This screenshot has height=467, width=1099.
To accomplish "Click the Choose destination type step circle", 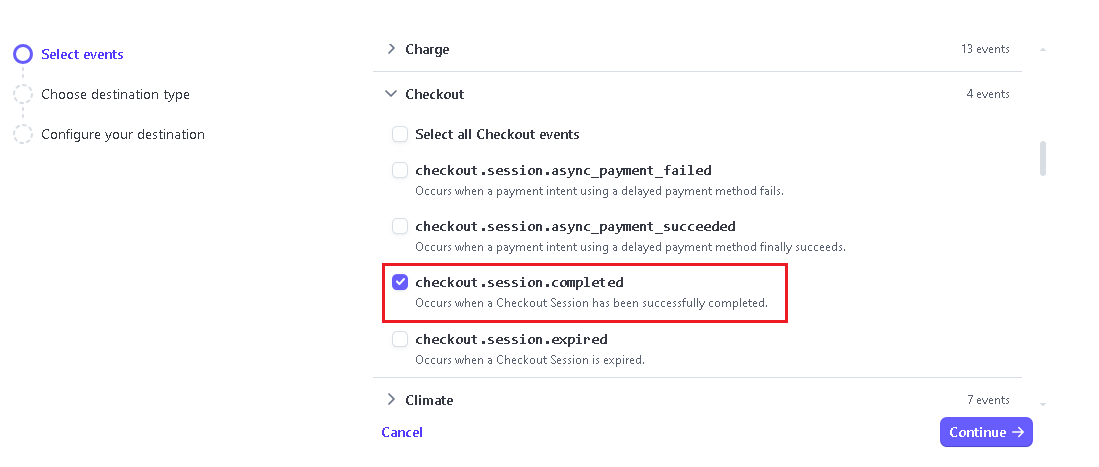I will click(x=23, y=94).
